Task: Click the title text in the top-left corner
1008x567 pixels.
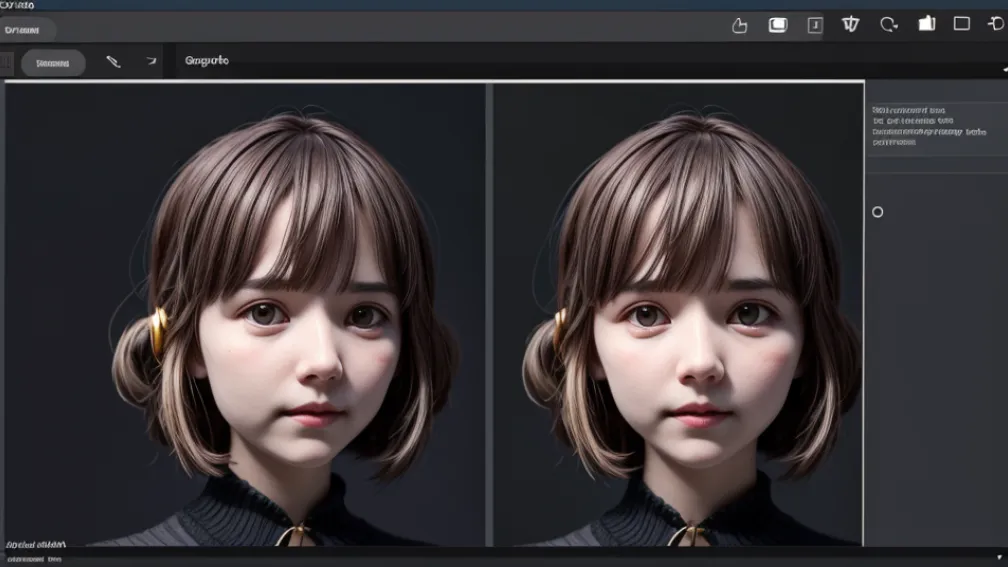Action: pyautogui.click(x=18, y=5)
